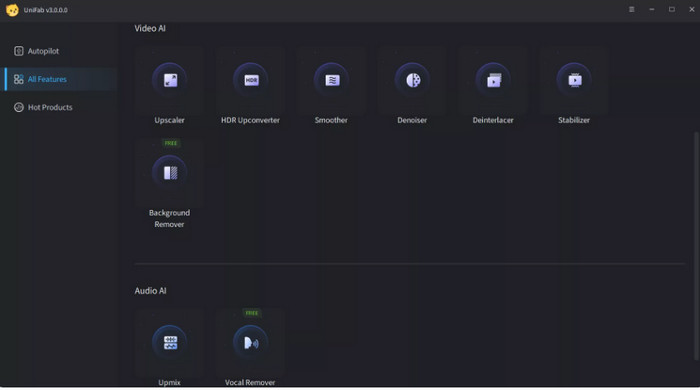The height and width of the screenshot is (390, 700).
Task: Click the FREE badge on Vocal Remover
Action: [252, 313]
